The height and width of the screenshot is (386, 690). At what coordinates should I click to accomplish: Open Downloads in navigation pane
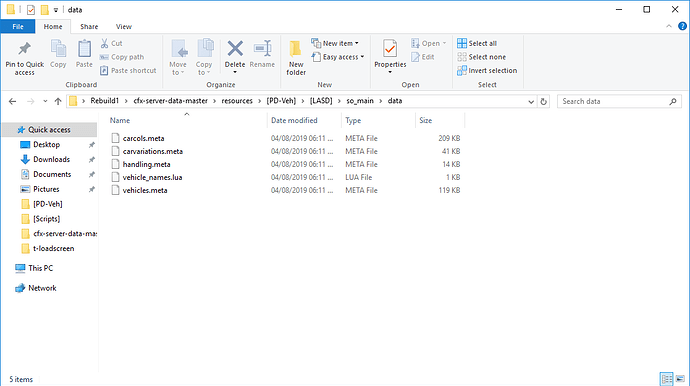(x=51, y=159)
